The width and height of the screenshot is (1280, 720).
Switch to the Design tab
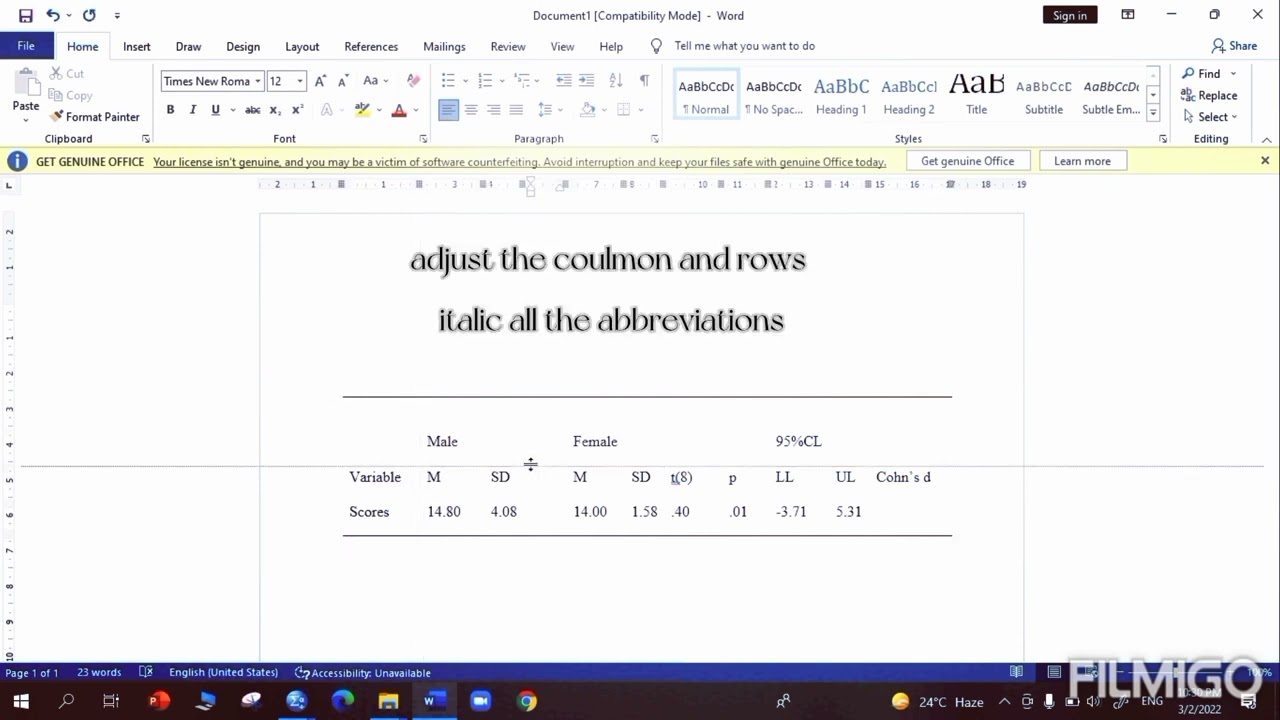click(243, 46)
